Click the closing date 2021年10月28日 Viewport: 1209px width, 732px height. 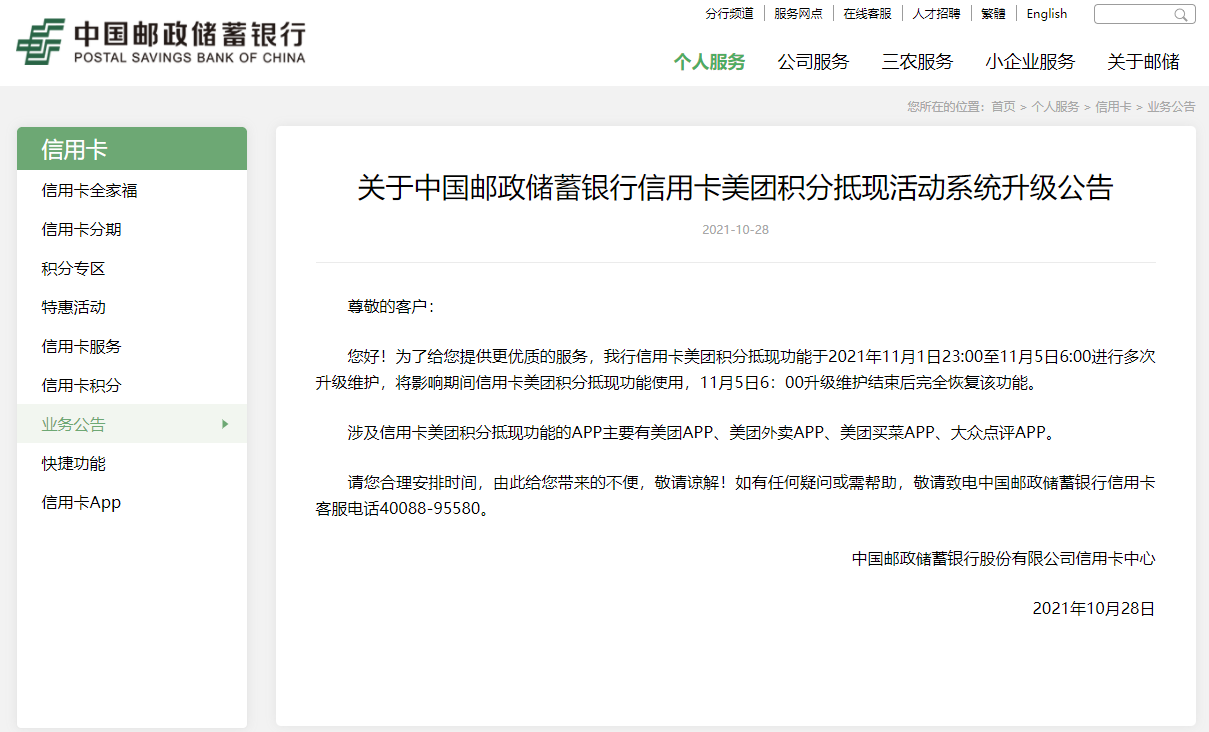pos(1094,608)
